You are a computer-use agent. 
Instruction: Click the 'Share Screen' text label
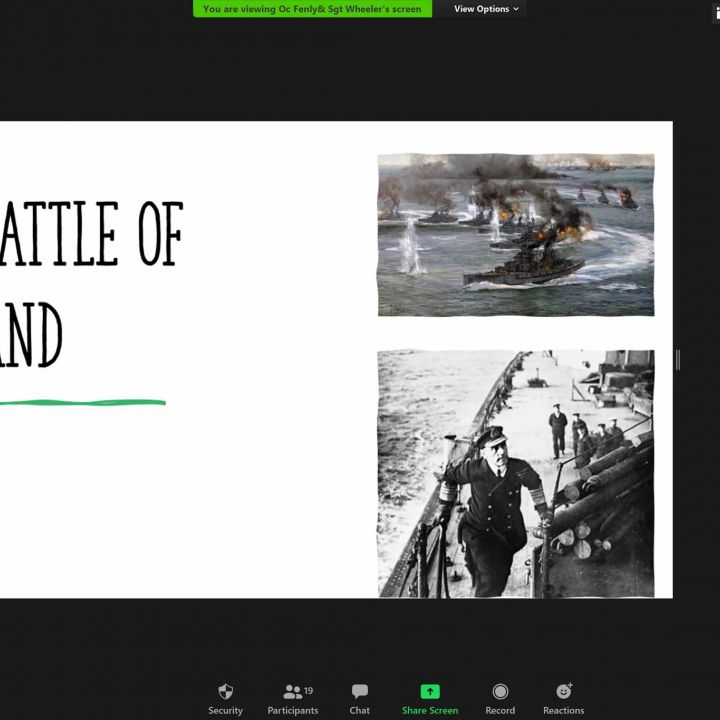430,711
